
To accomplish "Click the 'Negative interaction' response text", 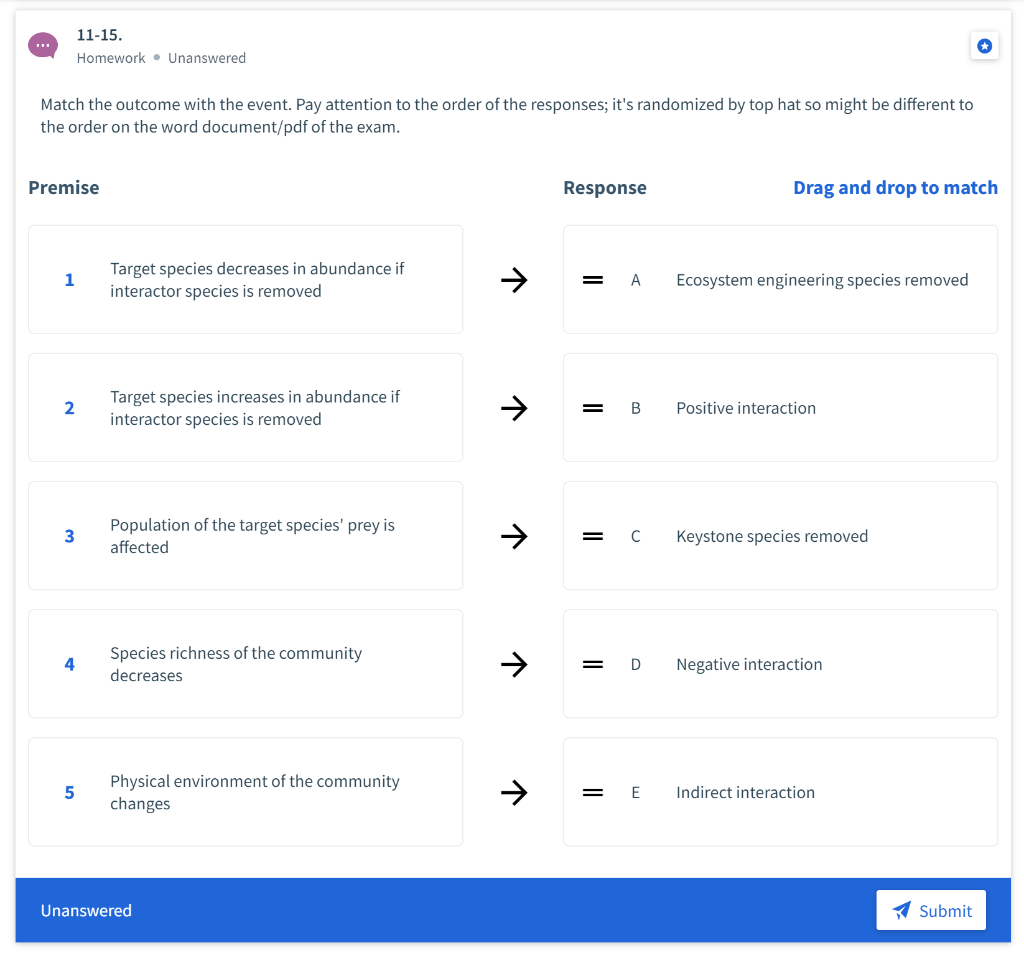I will pos(749,664).
